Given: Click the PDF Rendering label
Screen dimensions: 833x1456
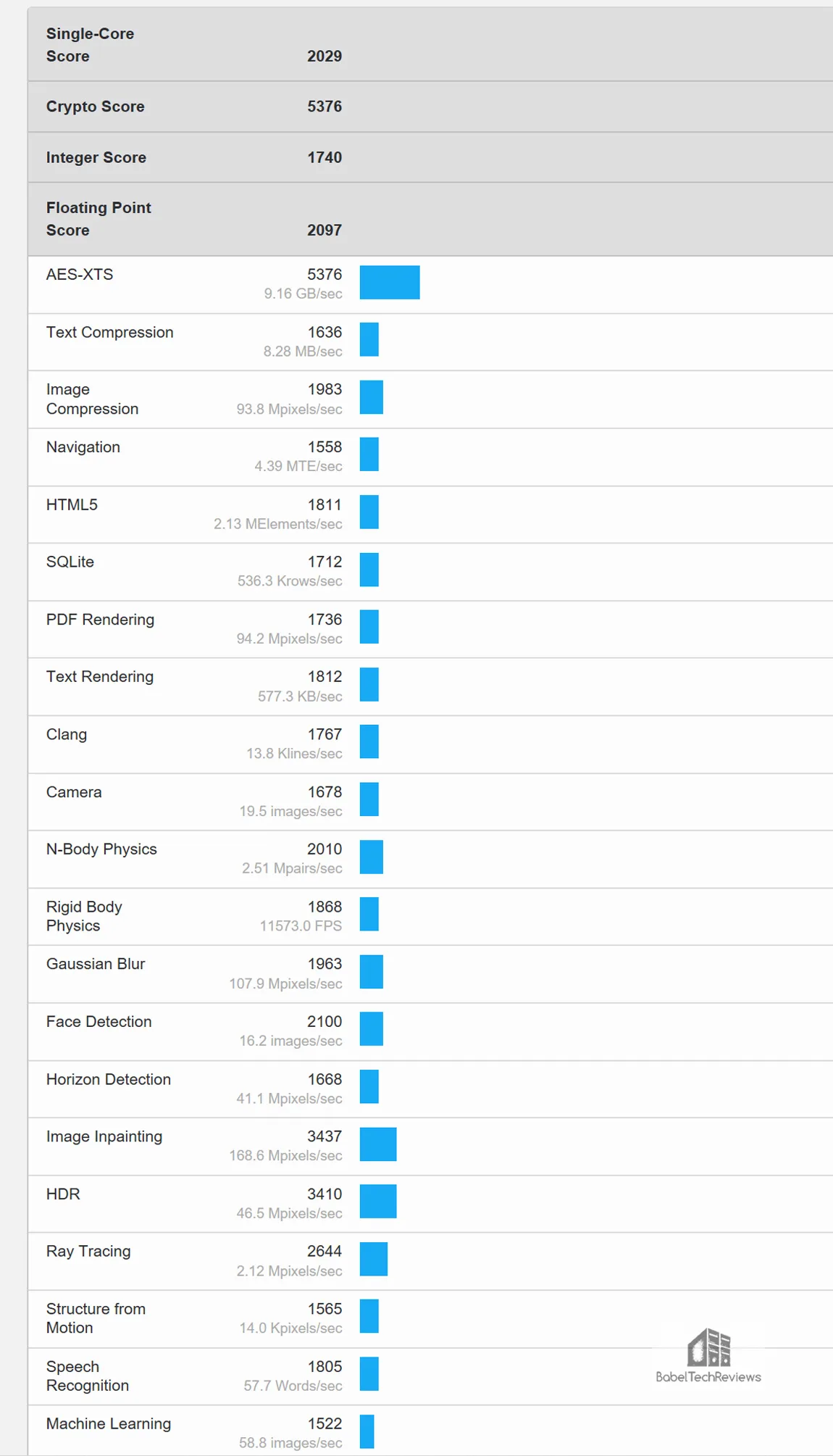Looking at the screenshot, I should click(101, 620).
